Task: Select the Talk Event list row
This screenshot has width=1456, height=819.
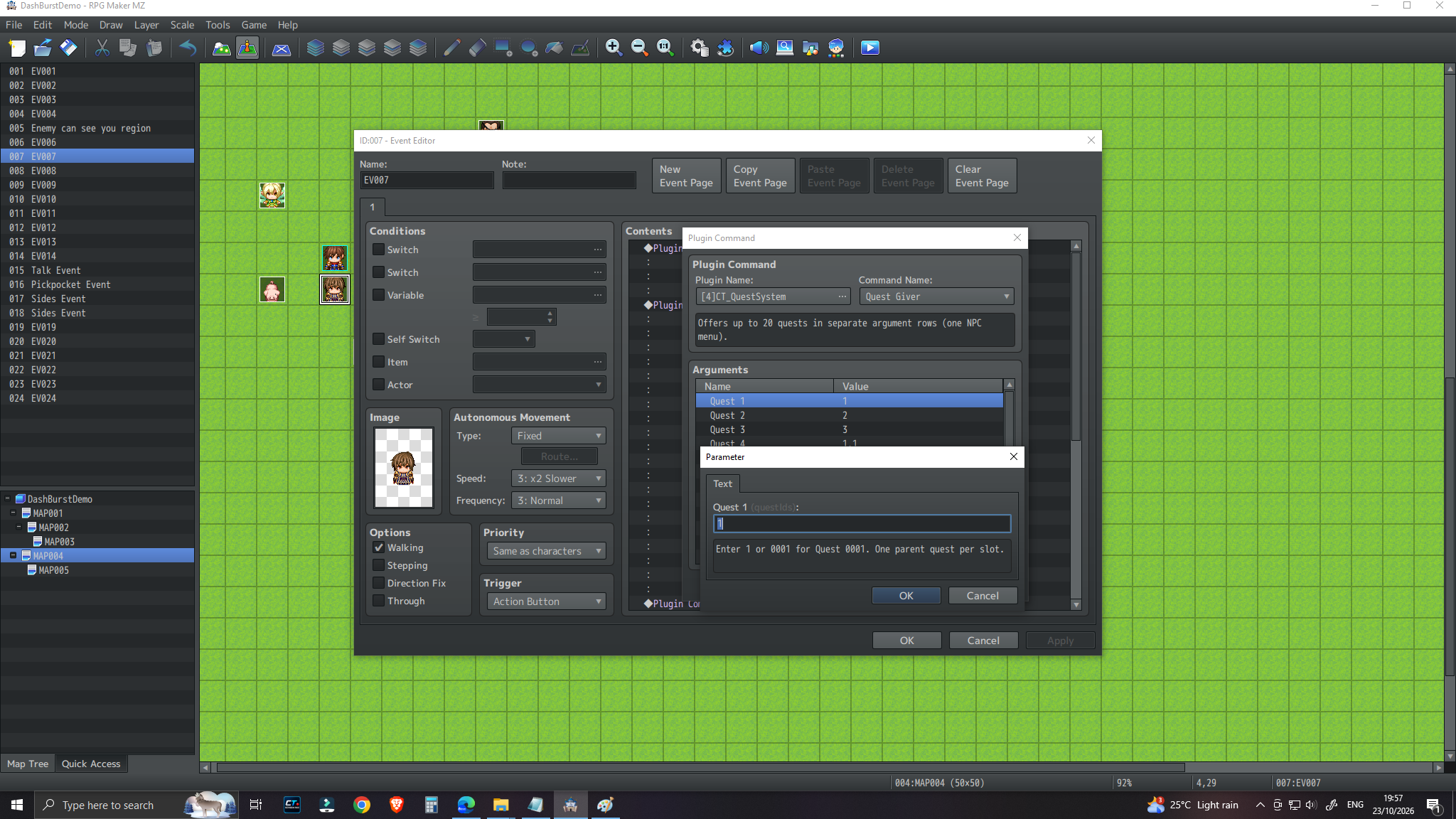Action: pyautogui.click(x=97, y=270)
